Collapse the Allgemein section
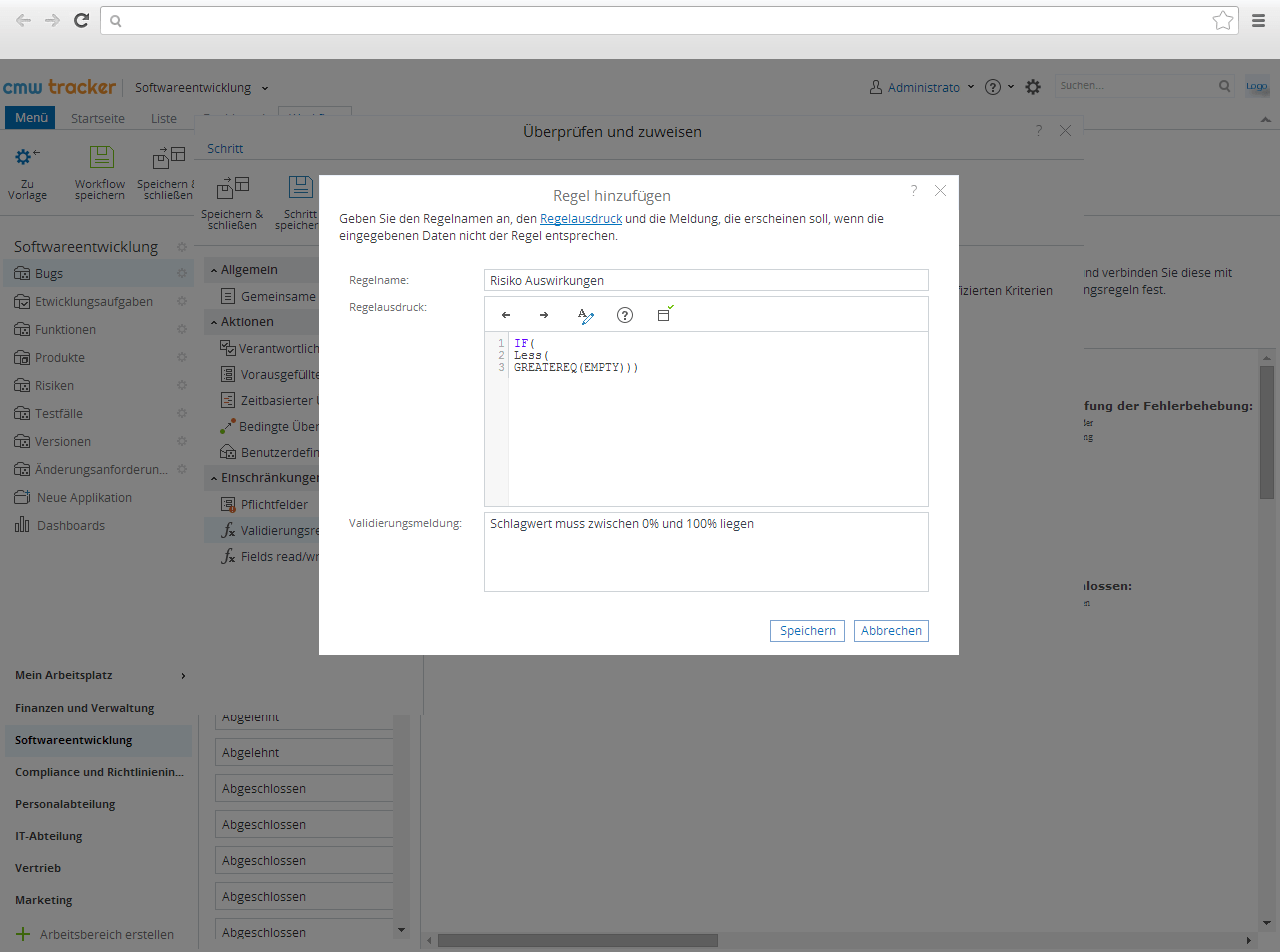Screen dimensions: 1280x952 214,270
